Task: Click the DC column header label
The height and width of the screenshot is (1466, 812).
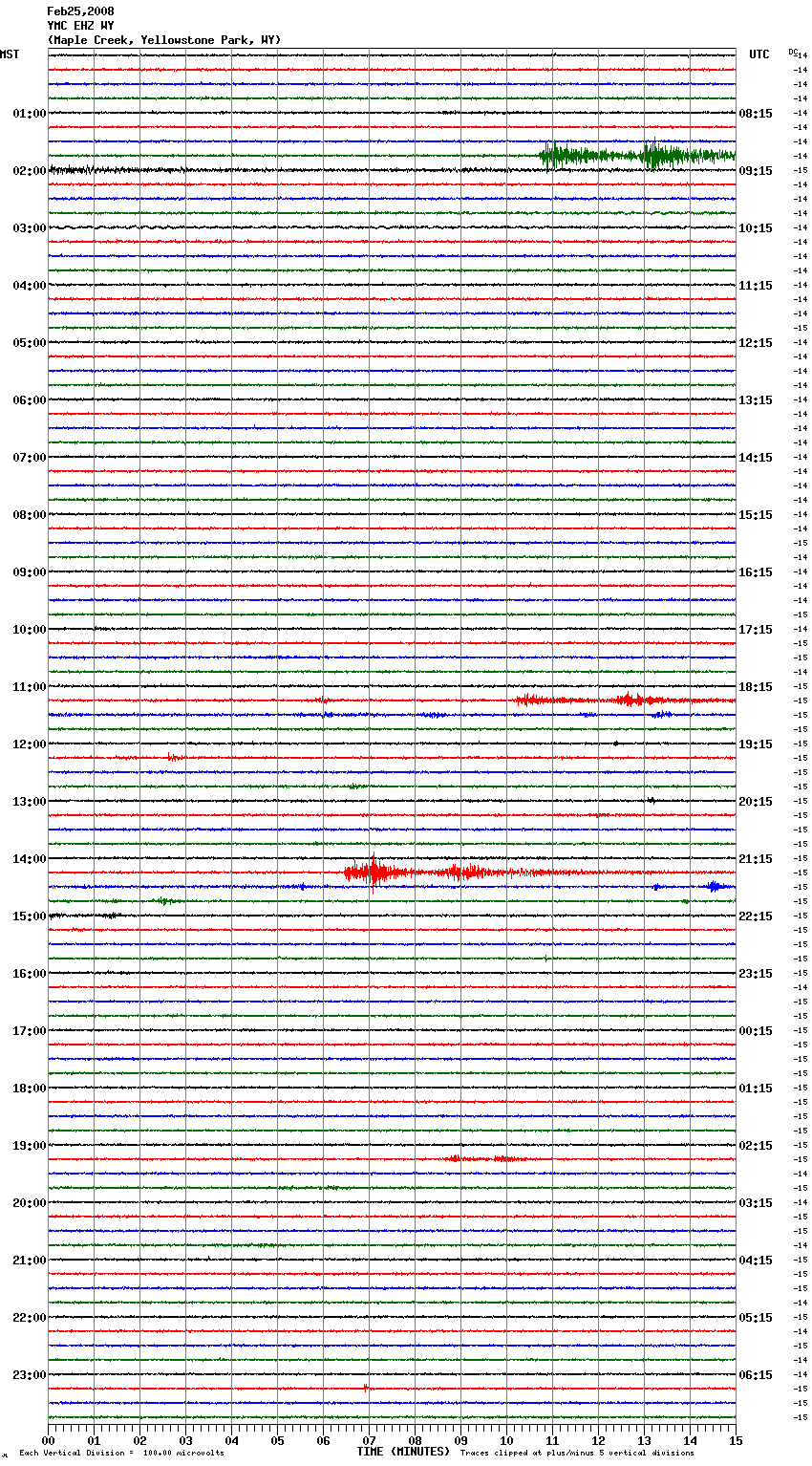Action: point(793,52)
